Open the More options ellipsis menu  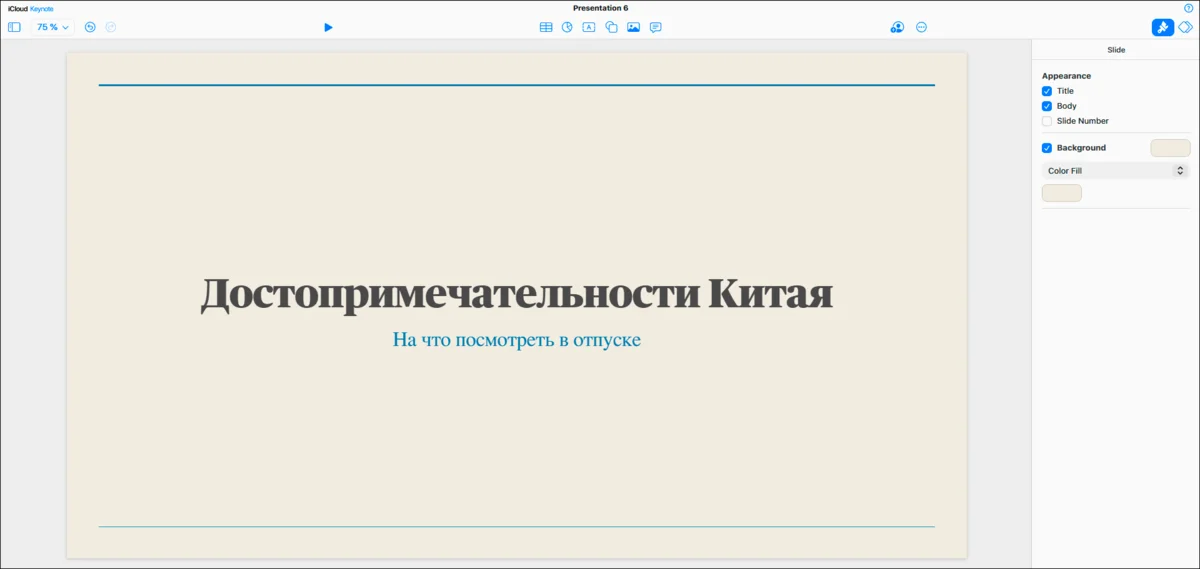[x=921, y=27]
